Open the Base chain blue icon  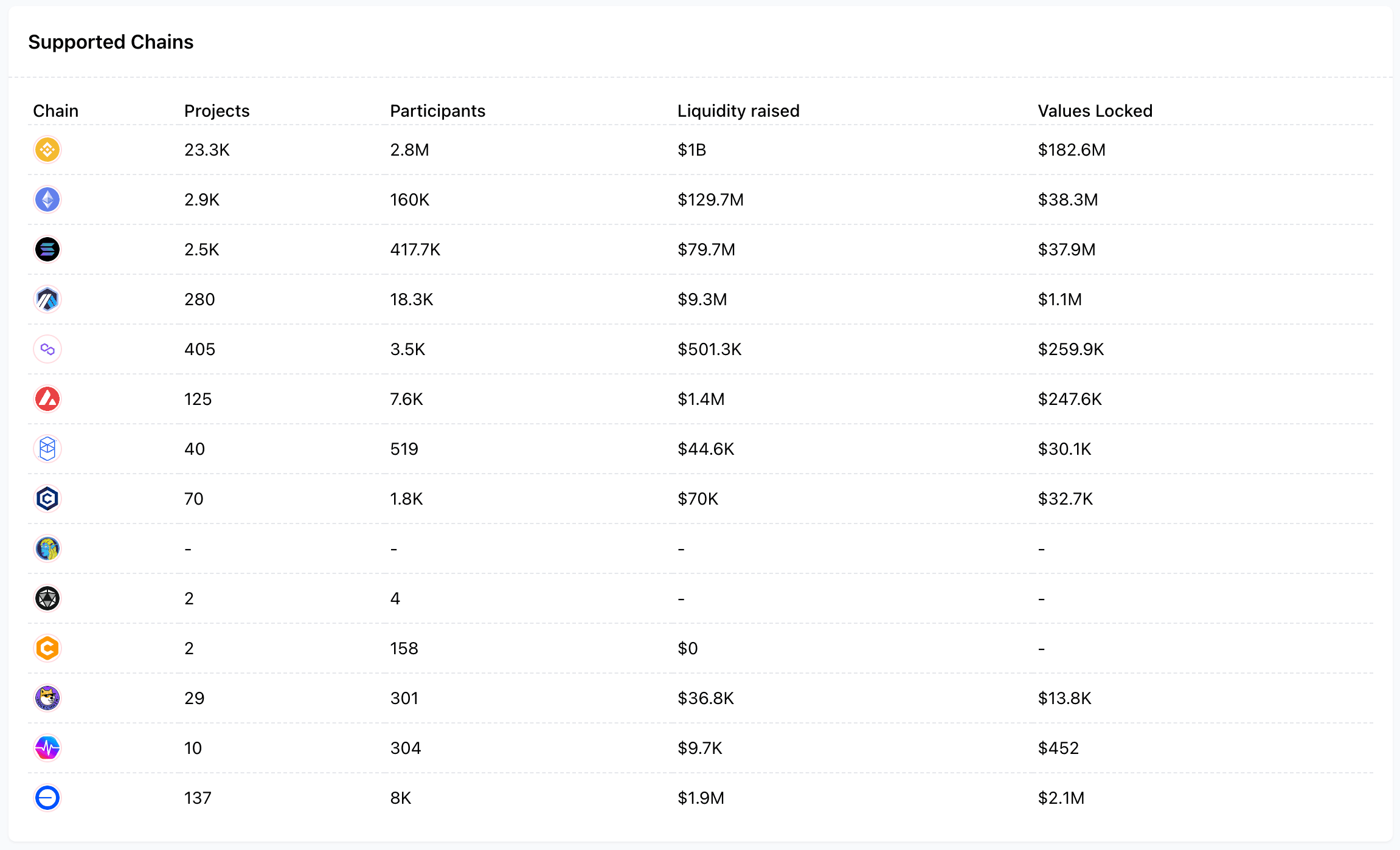tap(47, 798)
